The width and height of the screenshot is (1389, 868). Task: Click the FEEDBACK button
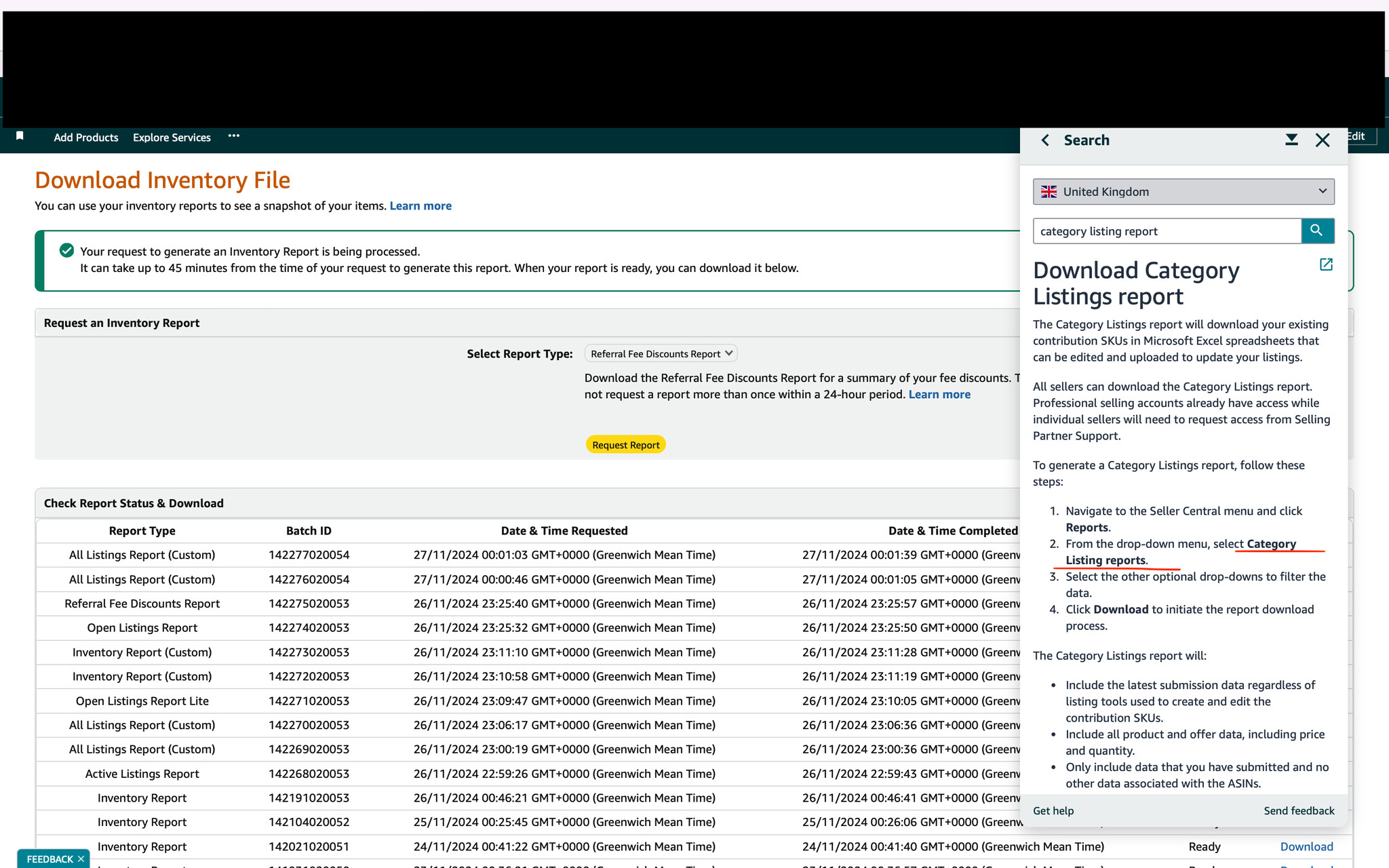(50, 859)
